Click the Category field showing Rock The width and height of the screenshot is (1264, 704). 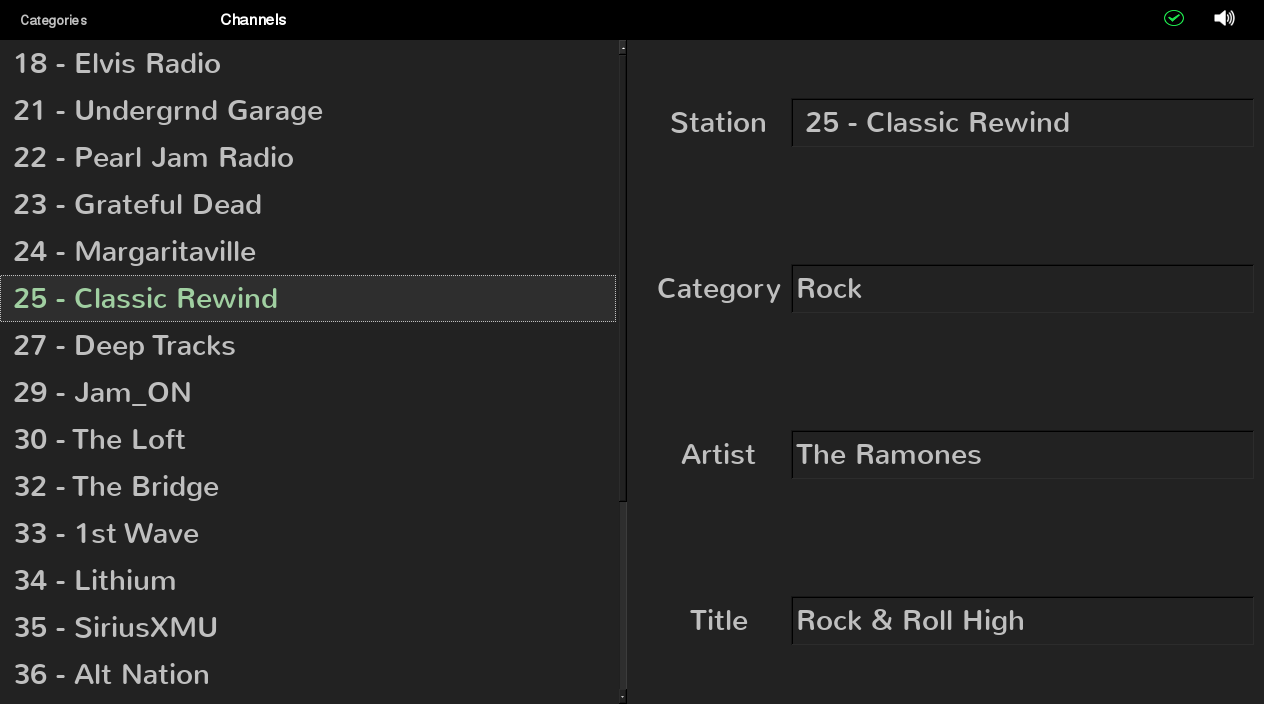click(1022, 289)
